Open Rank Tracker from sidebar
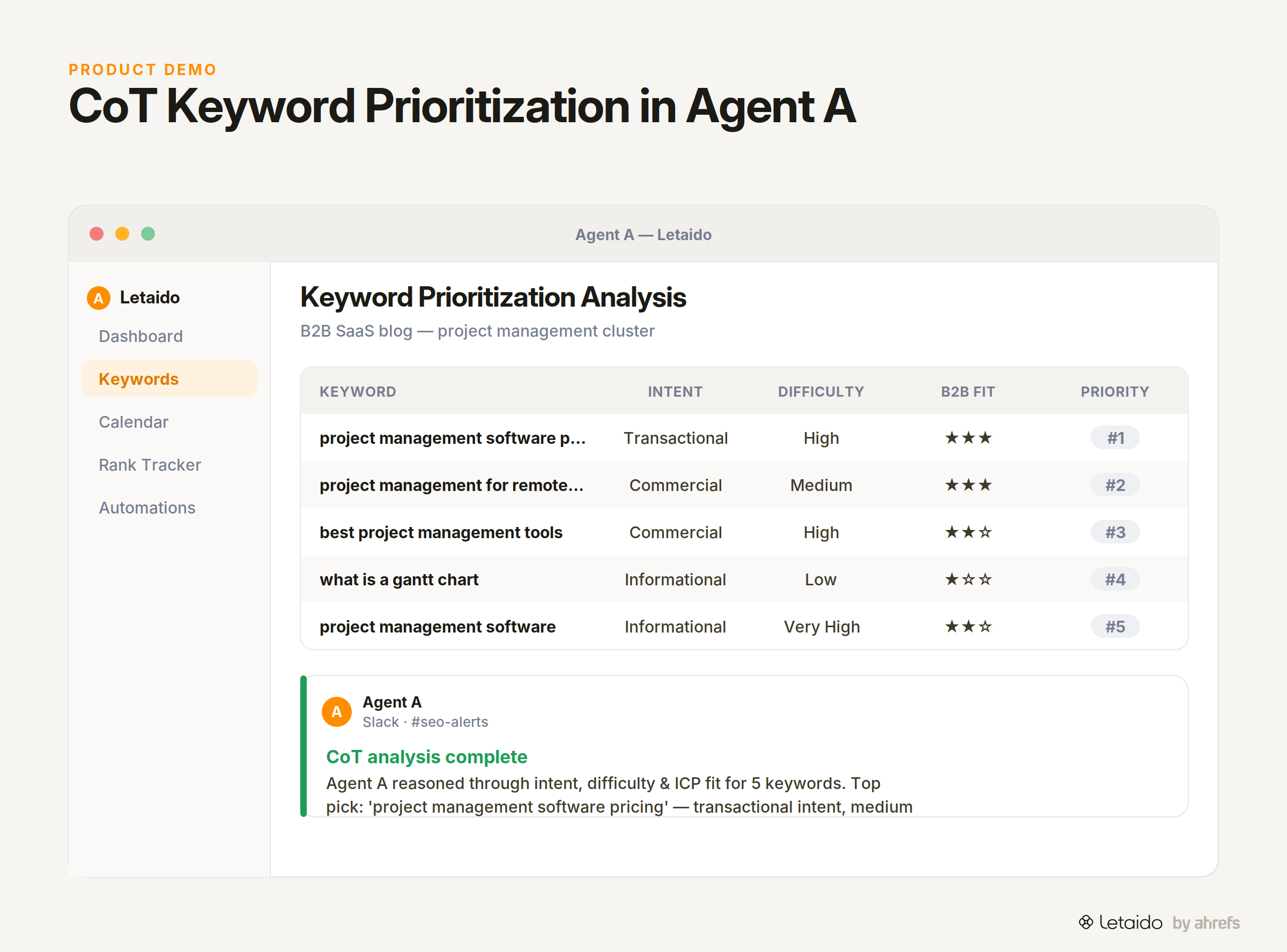 click(x=150, y=464)
